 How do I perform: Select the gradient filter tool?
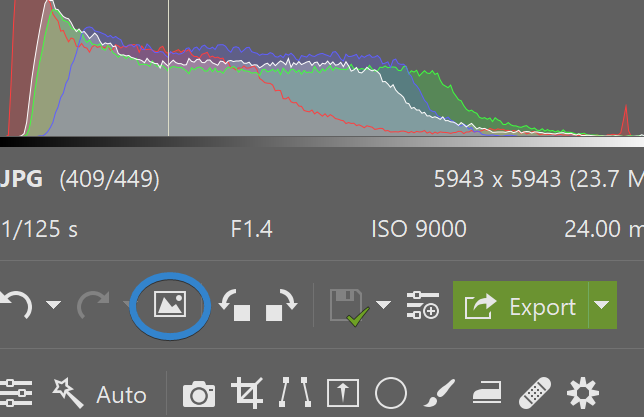click(342, 393)
